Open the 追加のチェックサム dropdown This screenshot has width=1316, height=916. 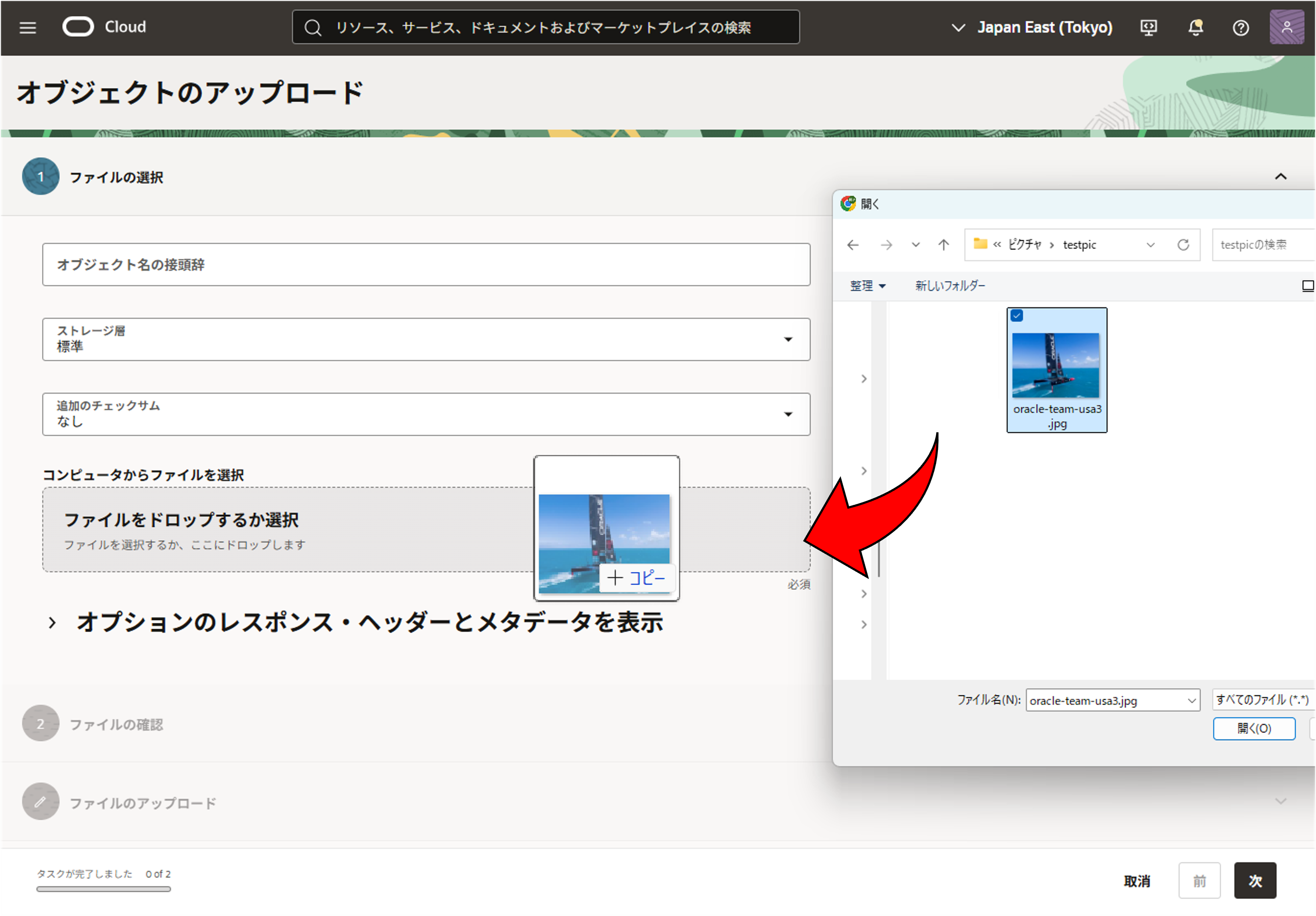click(426, 414)
